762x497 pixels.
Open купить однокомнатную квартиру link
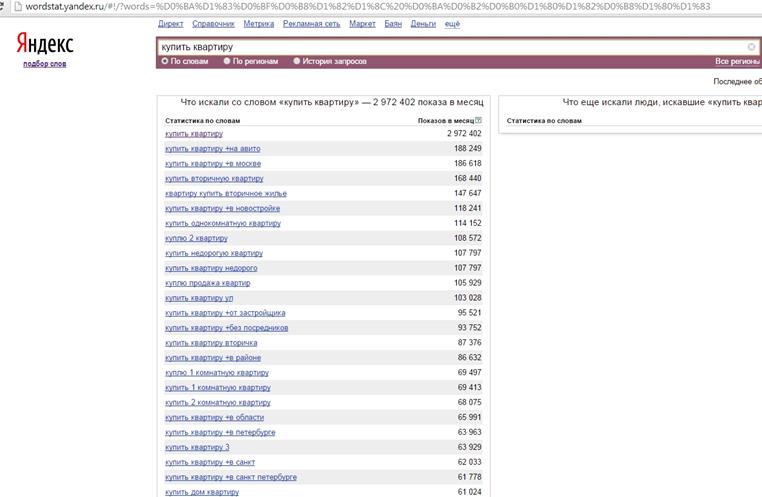(x=223, y=223)
